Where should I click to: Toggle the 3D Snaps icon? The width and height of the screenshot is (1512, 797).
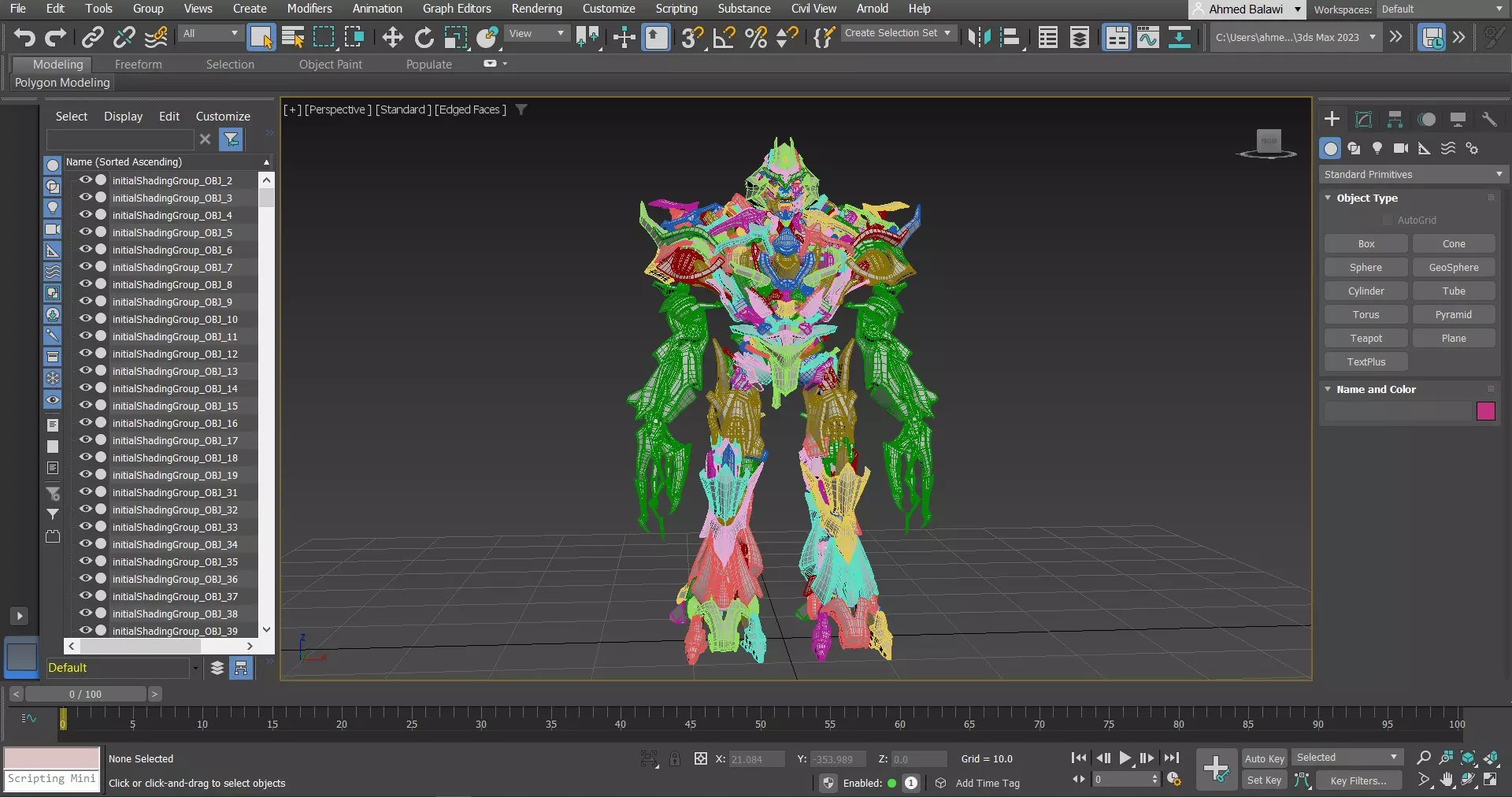692,37
